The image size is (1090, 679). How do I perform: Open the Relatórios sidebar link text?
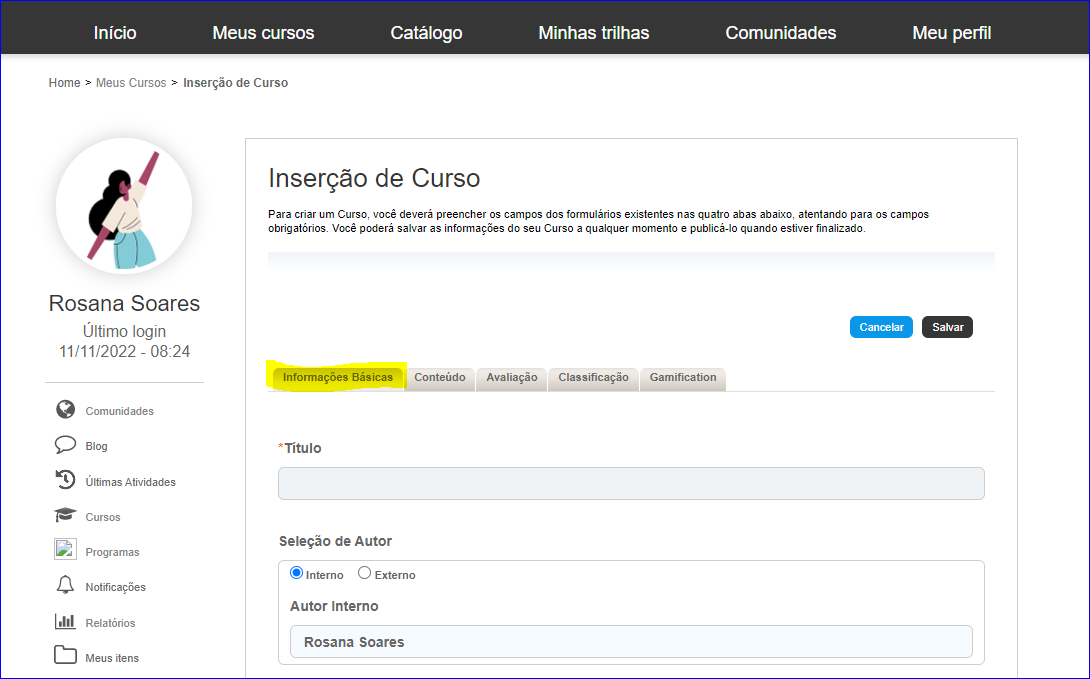pyautogui.click(x=111, y=623)
